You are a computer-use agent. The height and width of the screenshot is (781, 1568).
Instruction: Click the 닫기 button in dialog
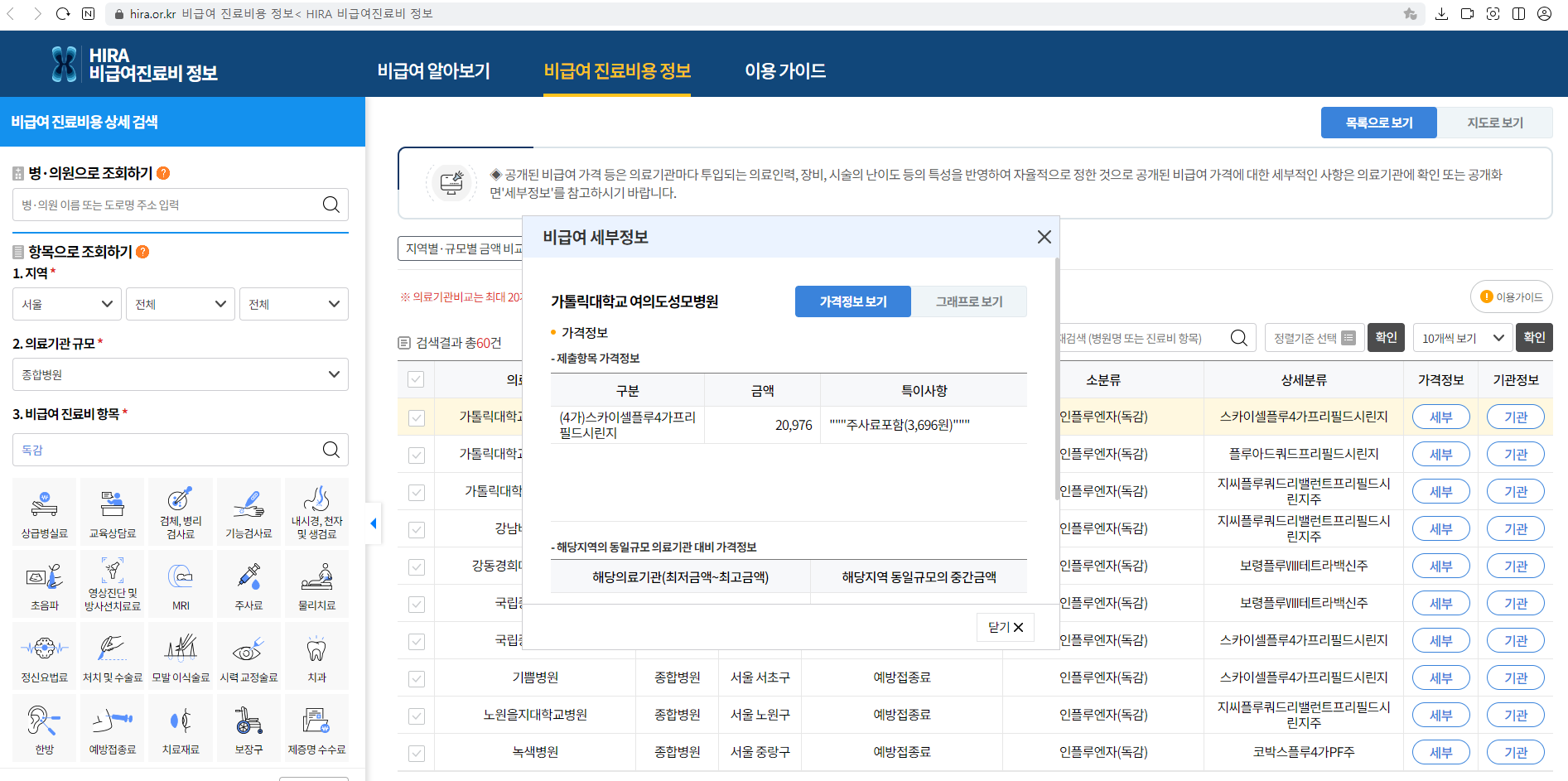pos(1006,627)
